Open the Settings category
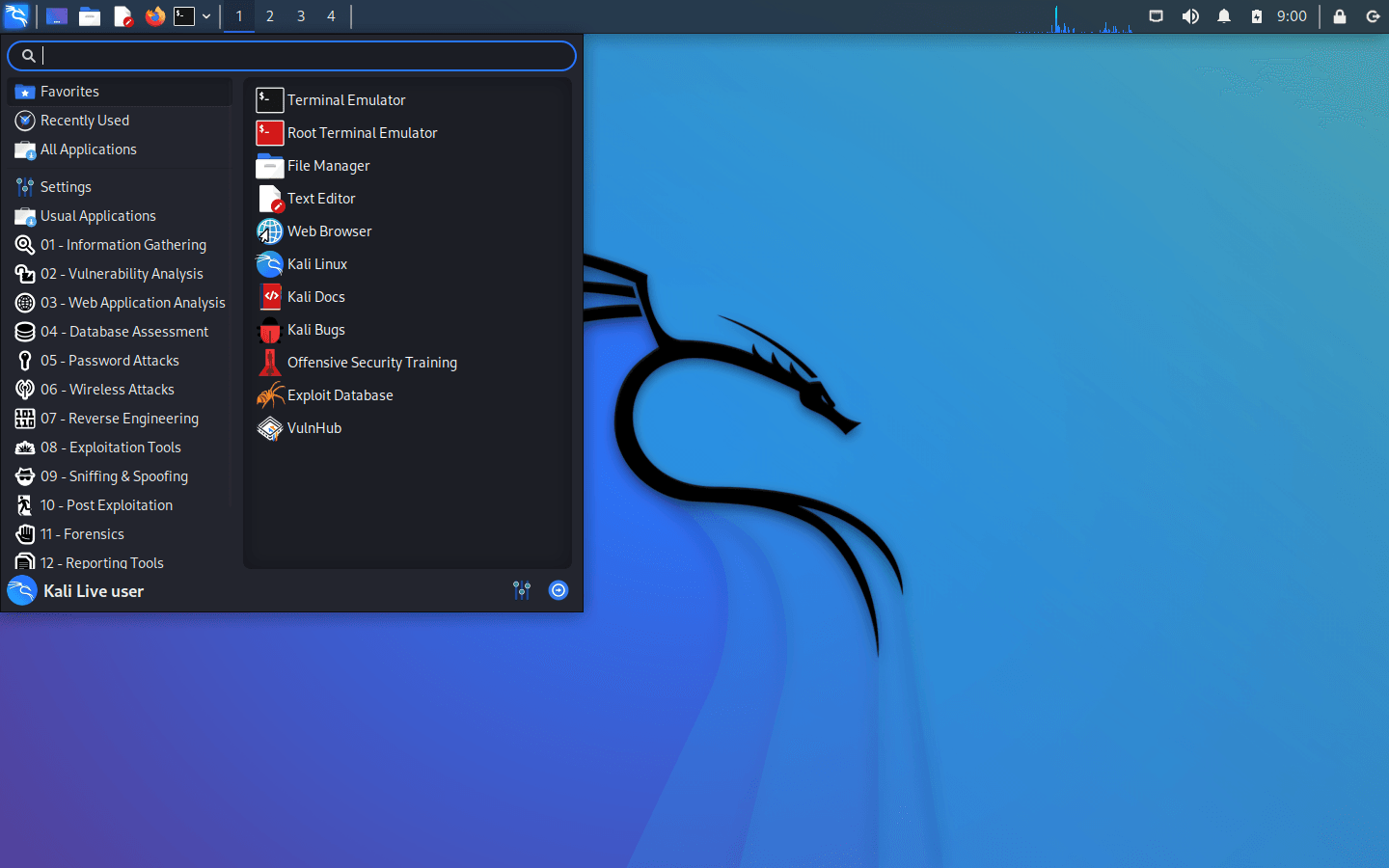The width and height of the screenshot is (1389, 868). pyautogui.click(x=121, y=187)
